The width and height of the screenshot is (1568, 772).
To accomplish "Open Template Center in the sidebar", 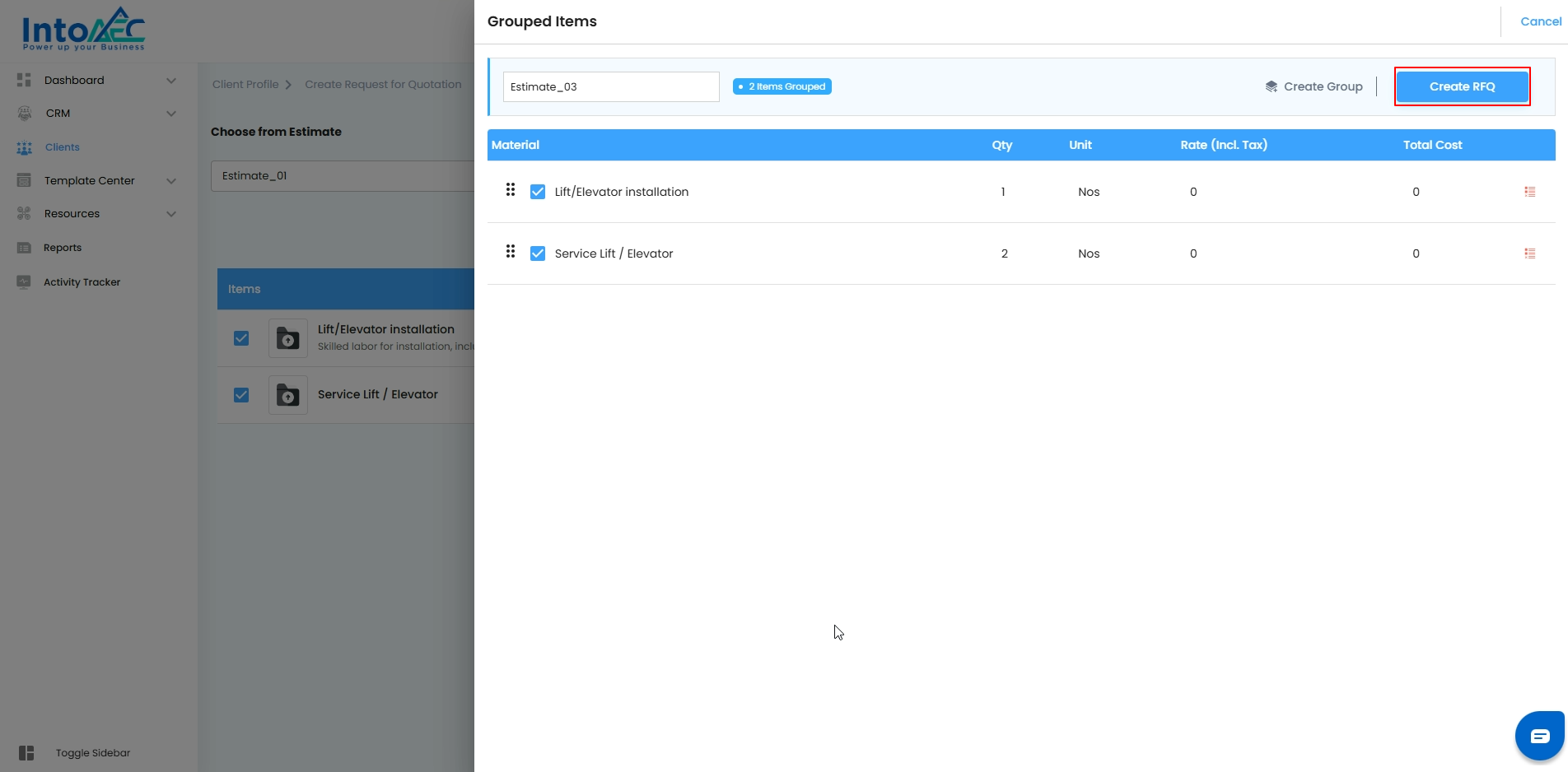I will click(90, 180).
